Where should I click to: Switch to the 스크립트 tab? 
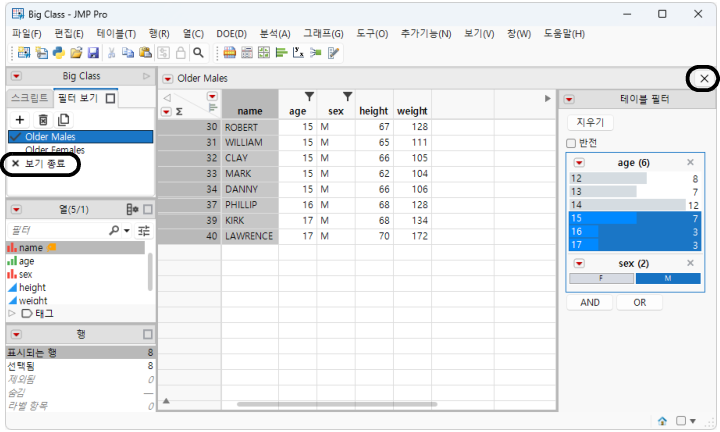click(x=29, y=98)
